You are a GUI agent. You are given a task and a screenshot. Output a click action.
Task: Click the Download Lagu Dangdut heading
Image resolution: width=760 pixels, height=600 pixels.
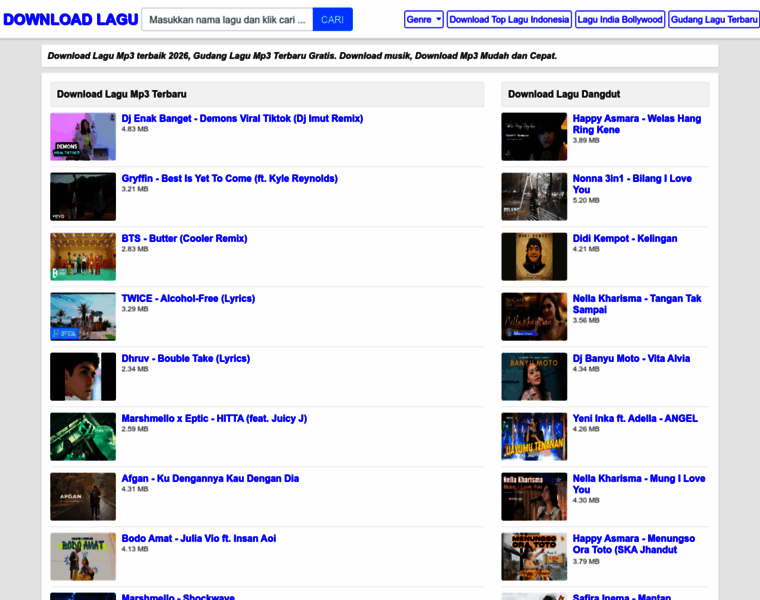[x=564, y=94]
